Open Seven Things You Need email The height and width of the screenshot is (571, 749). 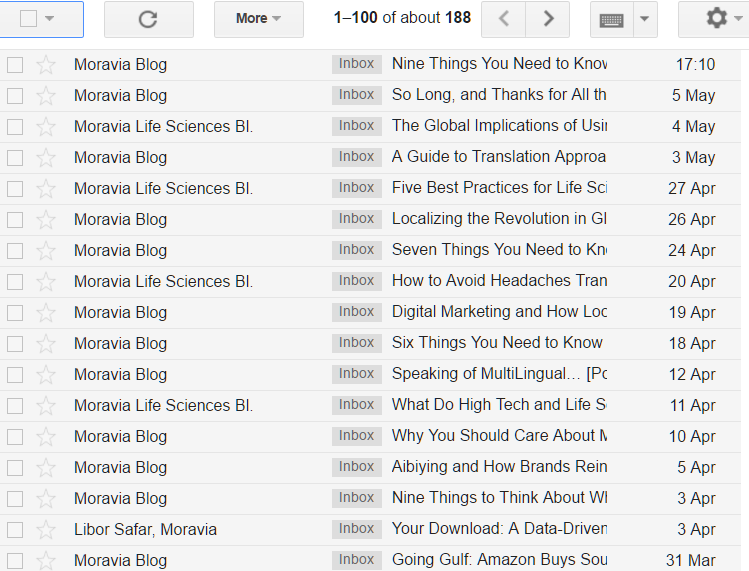[x=499, y=250]
